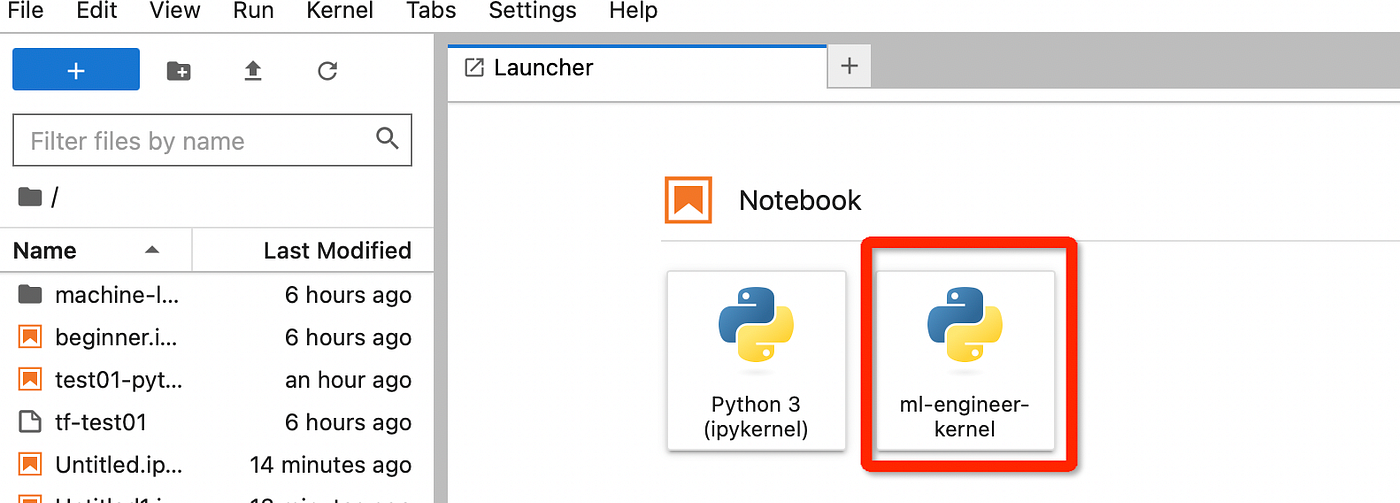Click the search magnifier icon in the filter box
1400x503 pixels.
coord(387,139)
